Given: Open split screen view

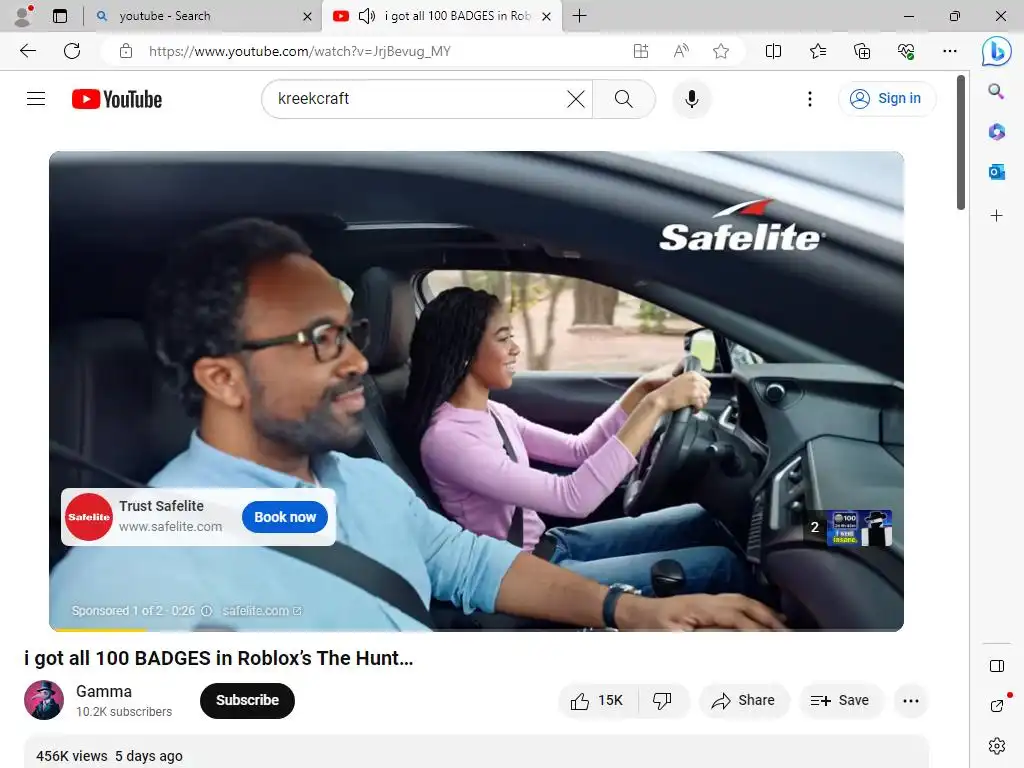Looking at the screenshot, I should [773, 51].
